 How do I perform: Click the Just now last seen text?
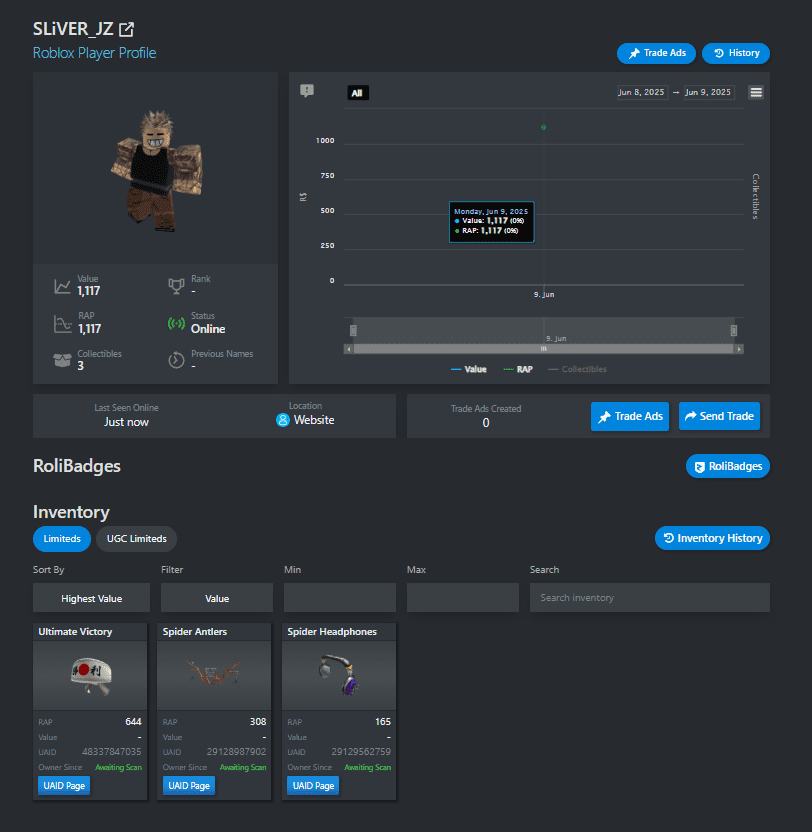pyautogui.click(x=126, y=422)
